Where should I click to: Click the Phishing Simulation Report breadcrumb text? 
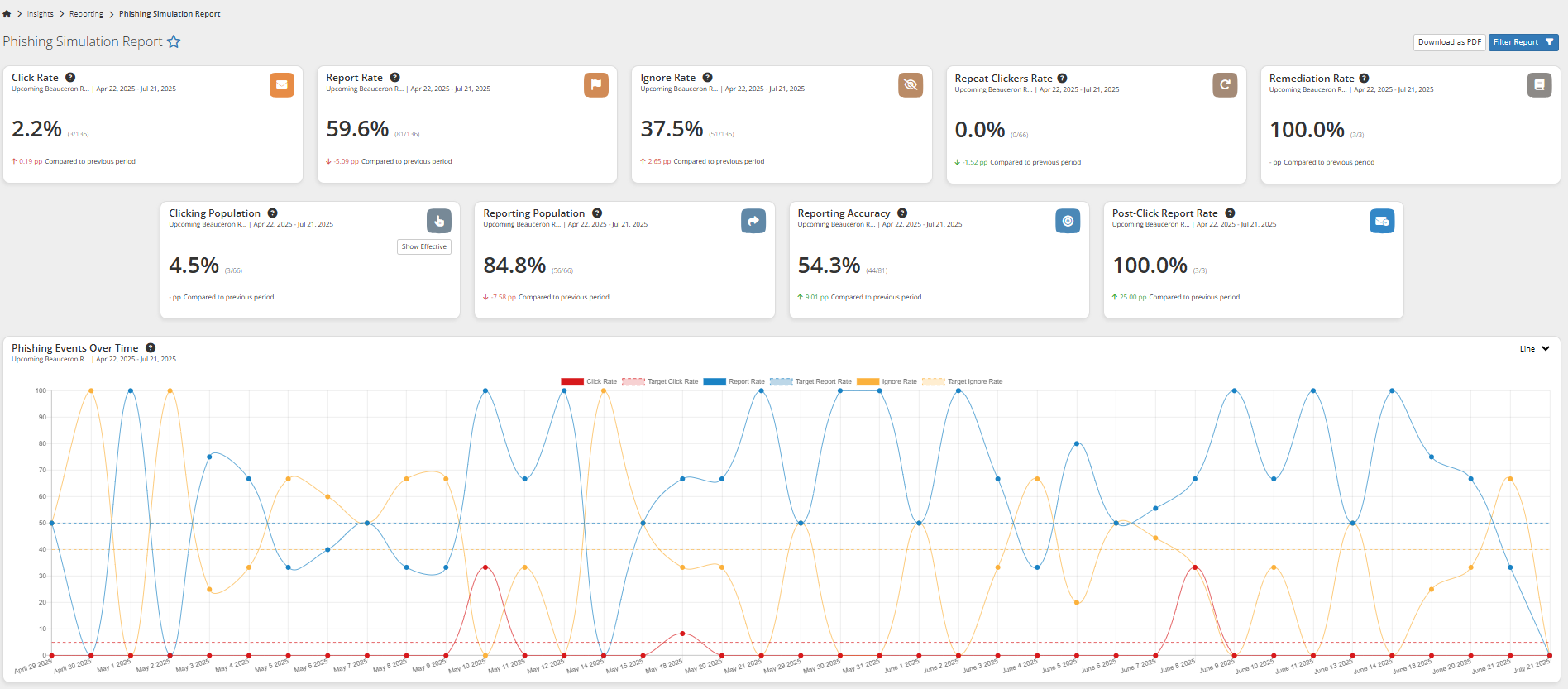pos(170,14)
